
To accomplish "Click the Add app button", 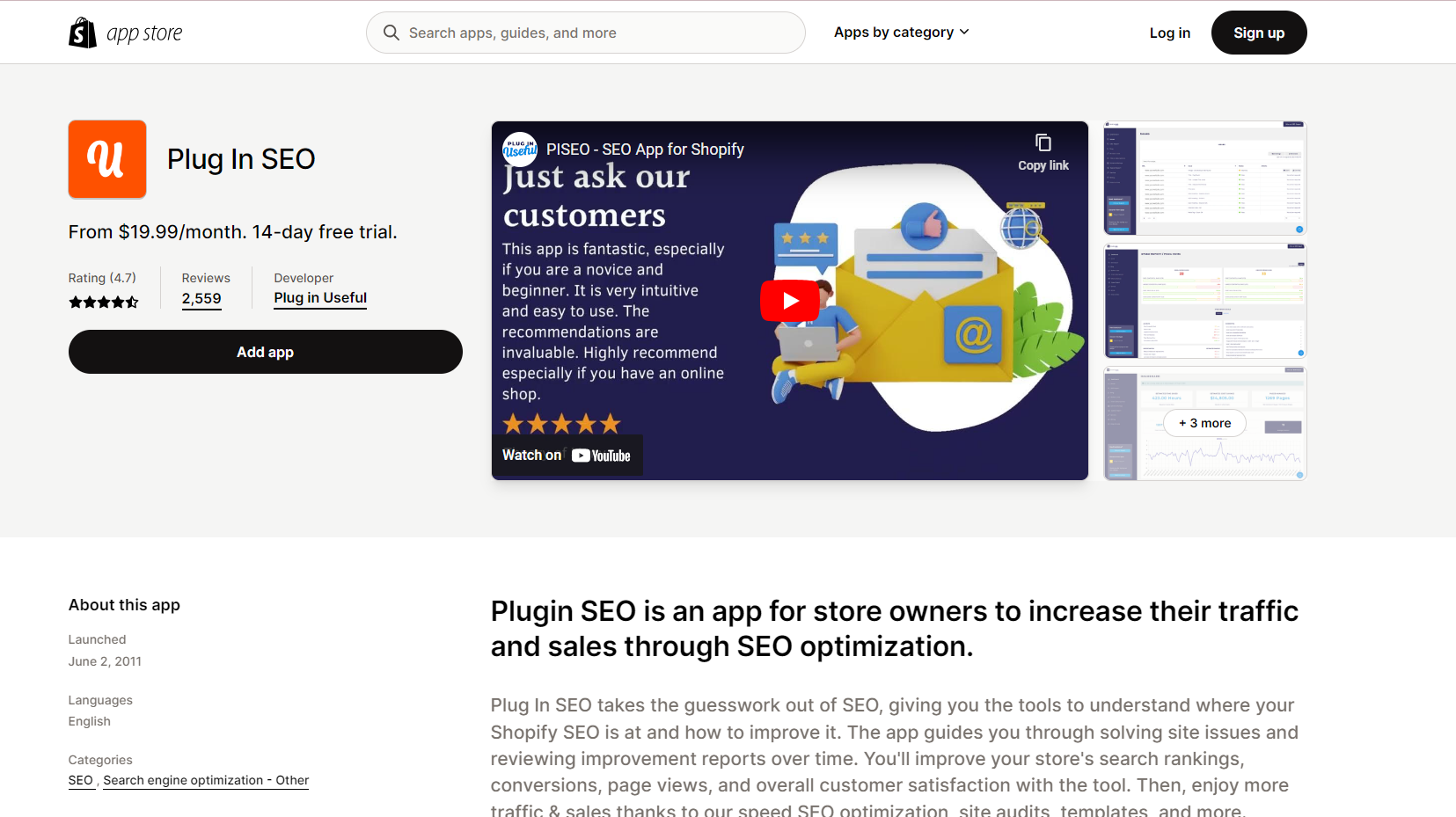I will tap(266, 352).
